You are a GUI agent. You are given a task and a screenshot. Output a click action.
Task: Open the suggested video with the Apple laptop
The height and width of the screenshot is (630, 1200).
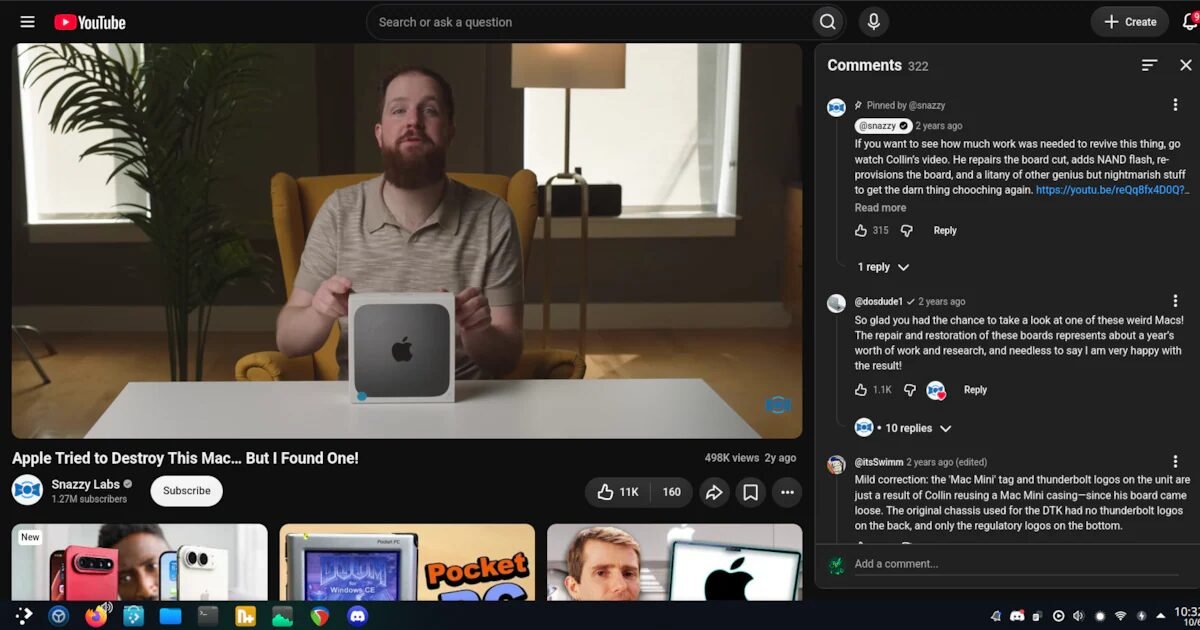coord(675,562)
